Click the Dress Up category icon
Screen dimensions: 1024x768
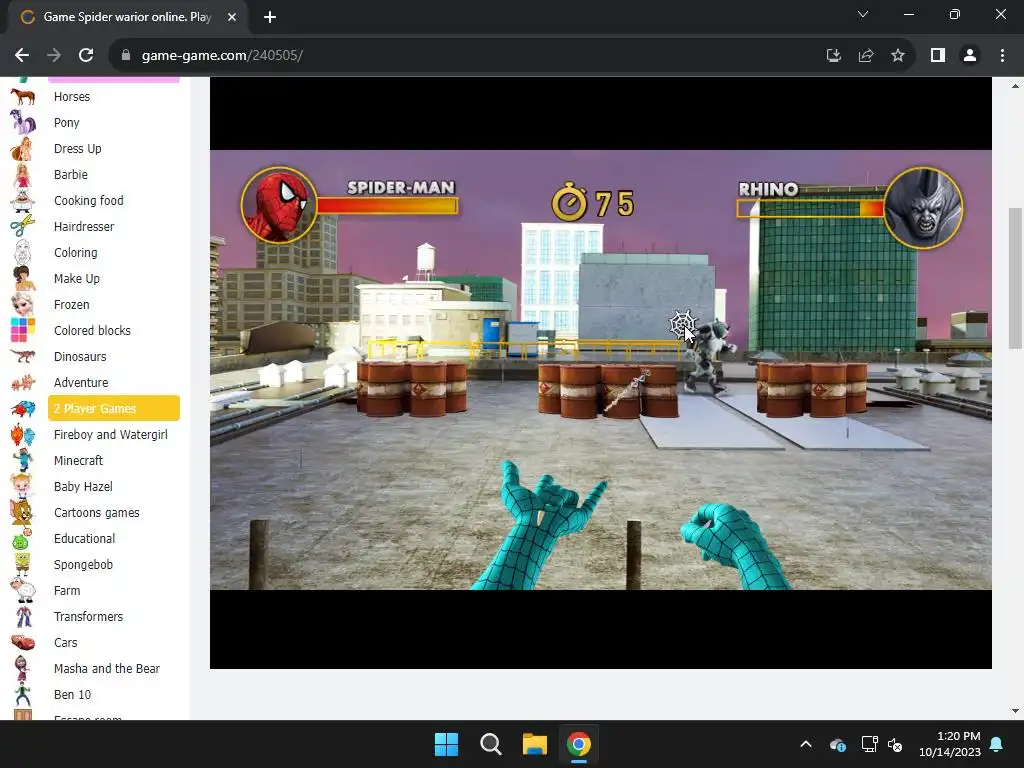(x=22, y=149)
